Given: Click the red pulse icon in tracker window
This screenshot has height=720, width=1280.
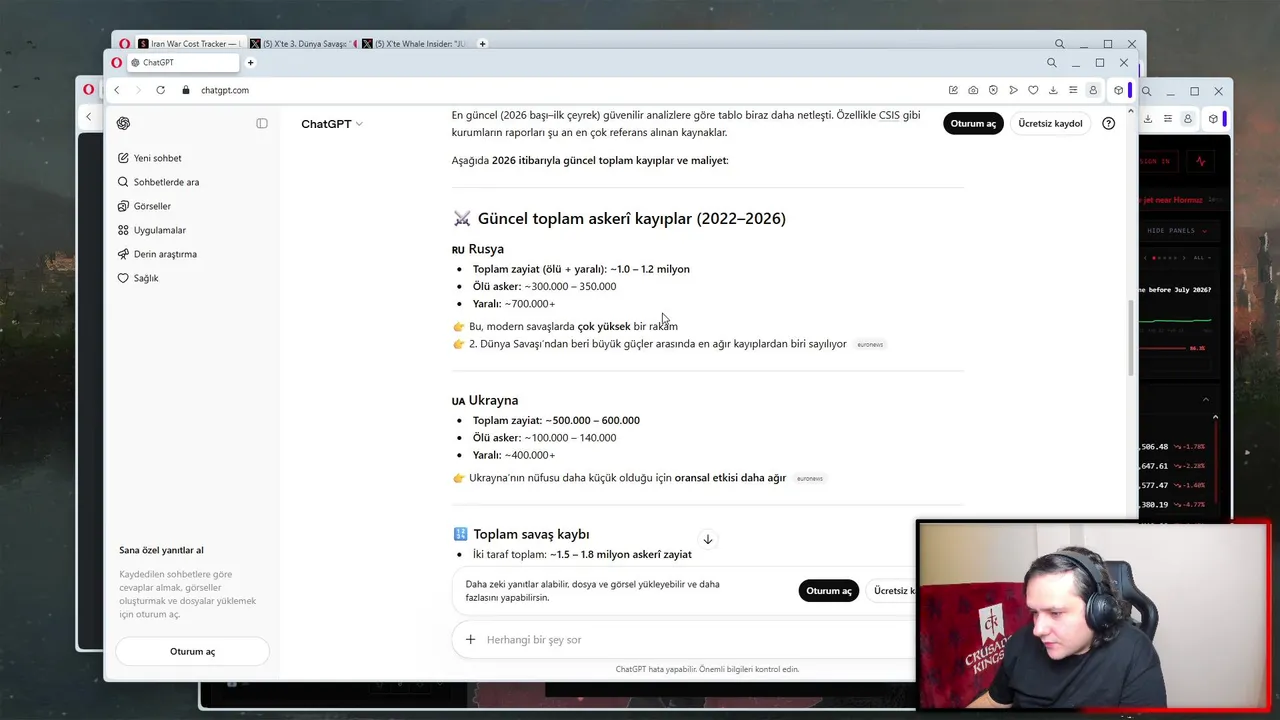Looking at the screenshot, I should tap(1200, 161).
